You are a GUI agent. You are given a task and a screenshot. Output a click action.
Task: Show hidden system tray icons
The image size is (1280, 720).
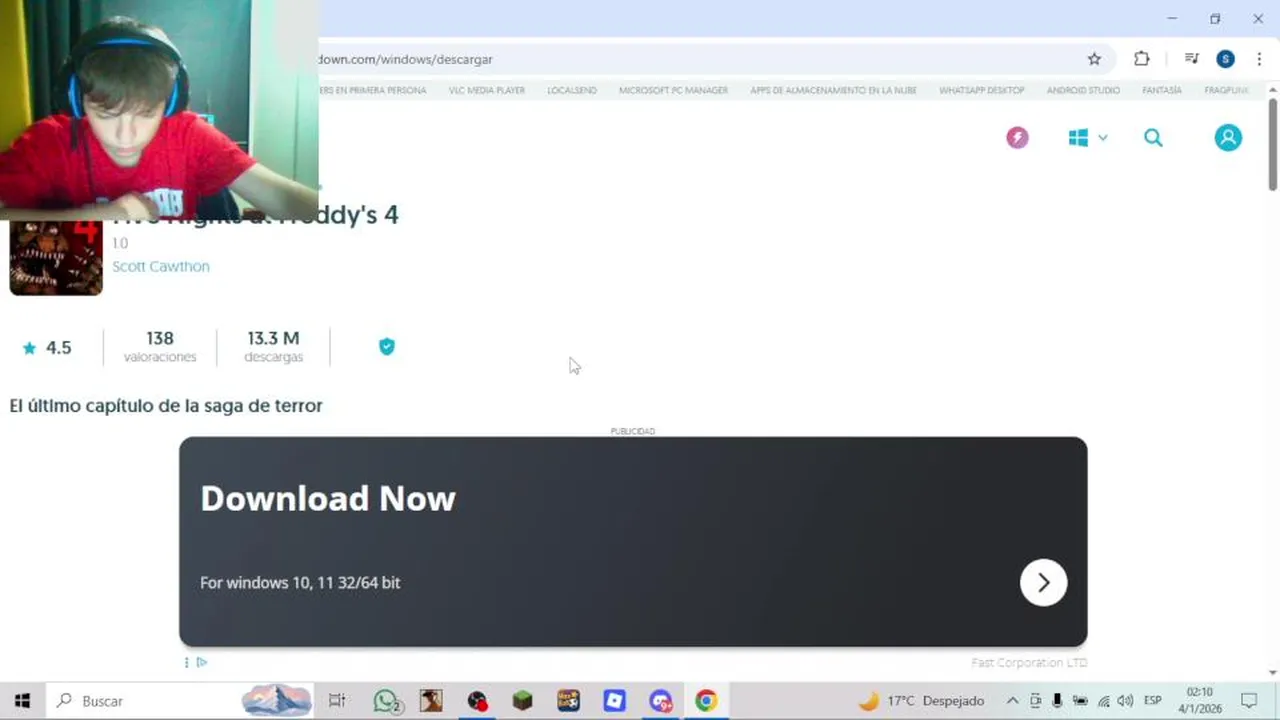tap(1012, 701)
